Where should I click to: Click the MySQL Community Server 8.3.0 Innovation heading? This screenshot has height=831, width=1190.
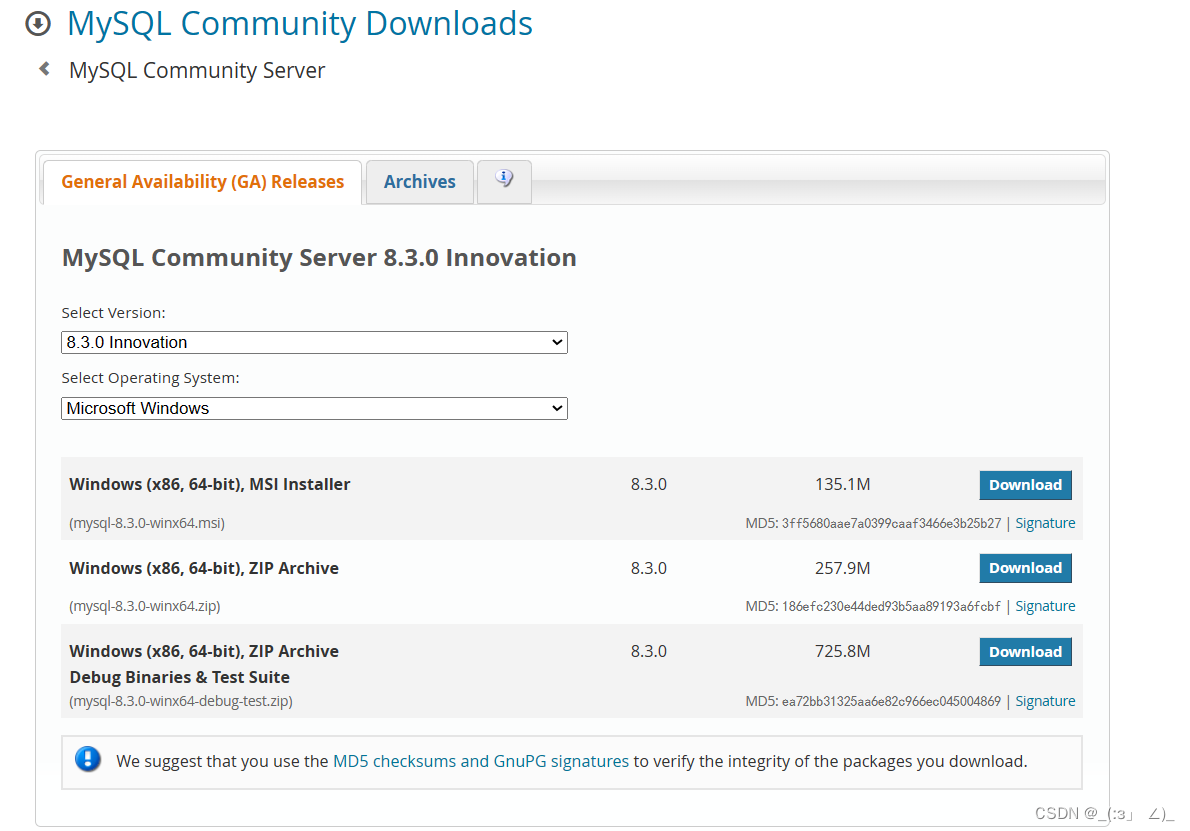[x=319, y=258]
